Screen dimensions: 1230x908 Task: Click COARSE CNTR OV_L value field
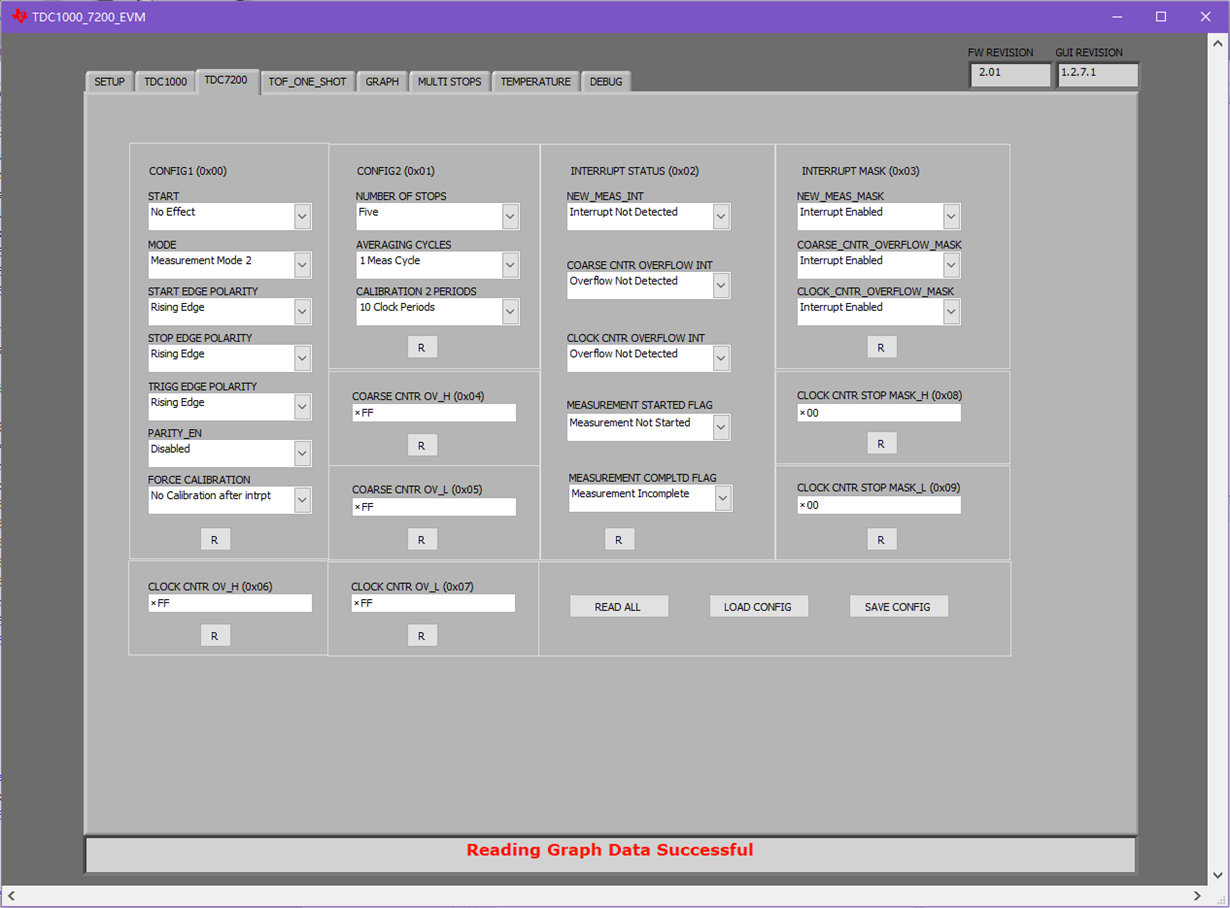[434, 507]
